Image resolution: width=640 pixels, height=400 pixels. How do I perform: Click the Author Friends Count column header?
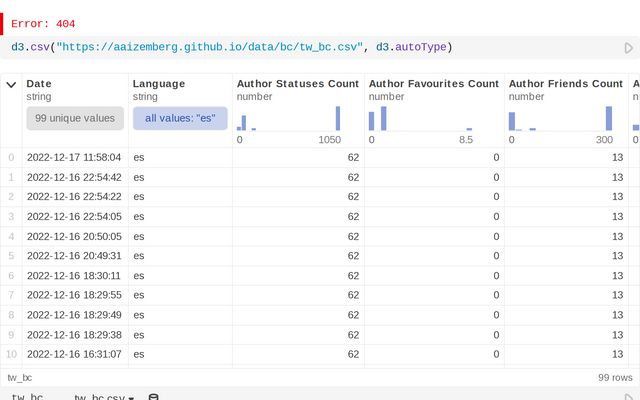coord(565,84)
